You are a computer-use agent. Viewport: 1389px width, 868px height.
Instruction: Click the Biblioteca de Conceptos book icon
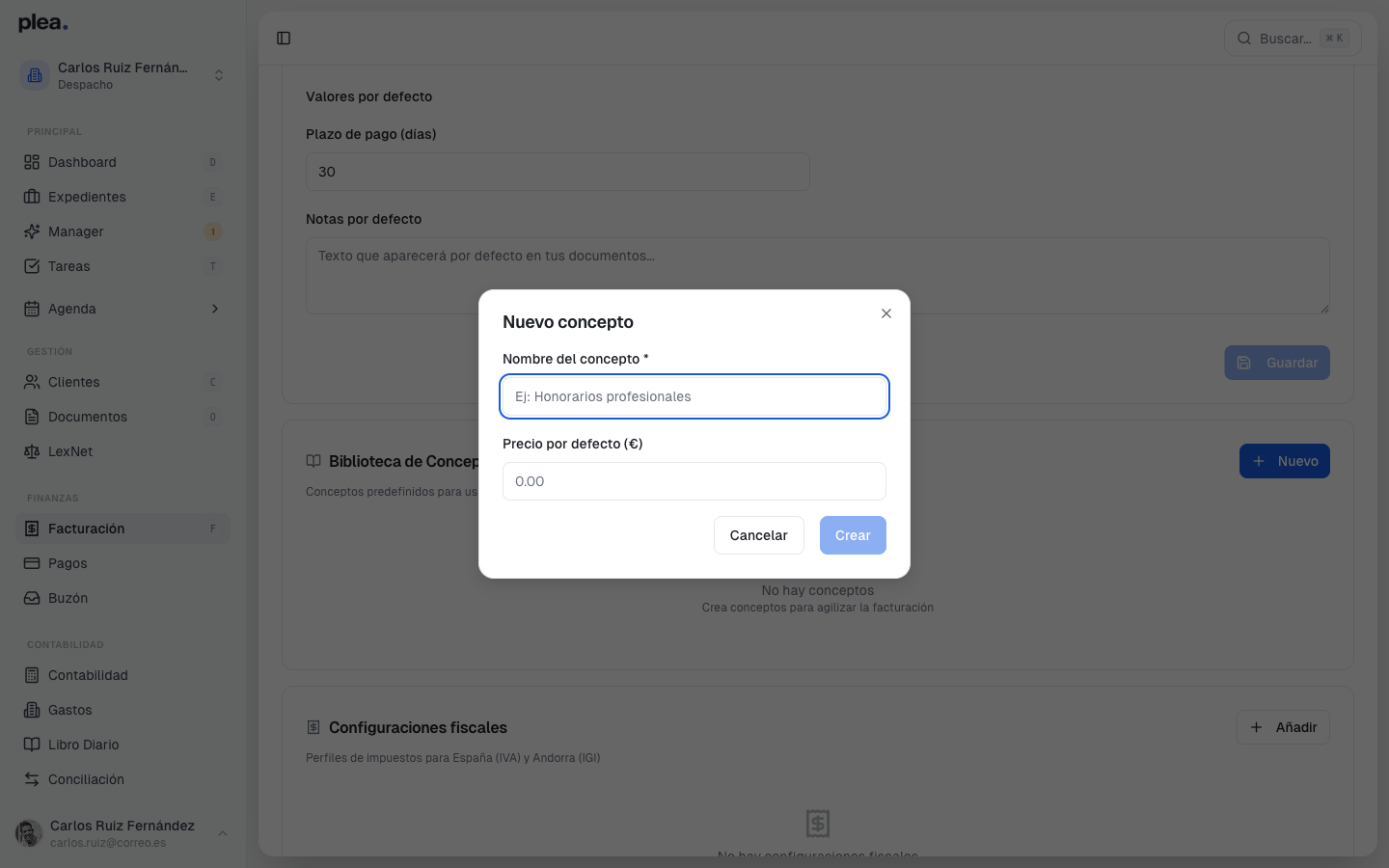tap(313, 461)
